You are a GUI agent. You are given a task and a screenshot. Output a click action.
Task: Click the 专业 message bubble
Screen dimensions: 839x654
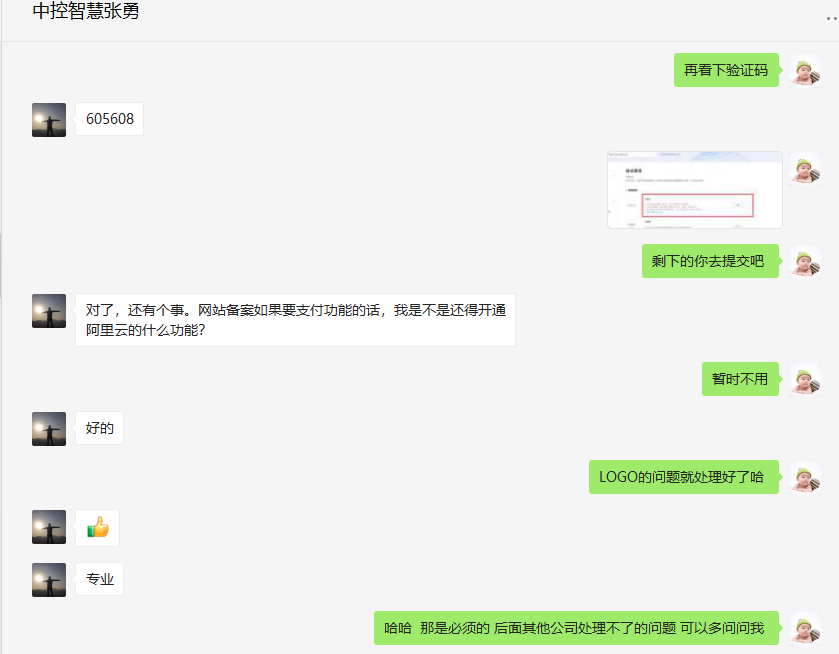coord(99,578)
